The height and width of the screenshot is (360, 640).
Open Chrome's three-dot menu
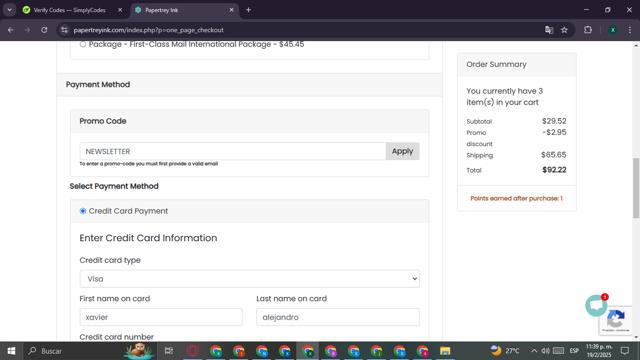[x=629, y=30]
